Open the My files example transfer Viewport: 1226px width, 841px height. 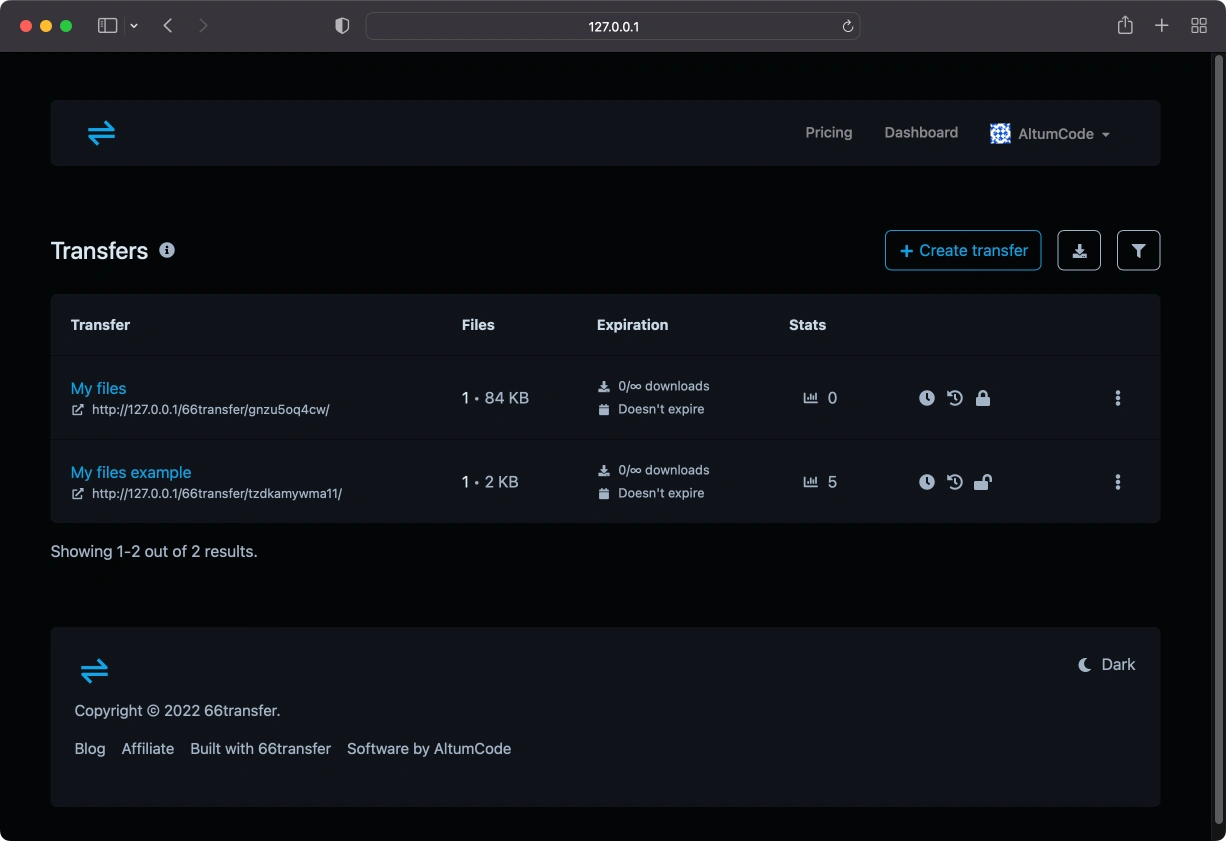click(131, 472)
